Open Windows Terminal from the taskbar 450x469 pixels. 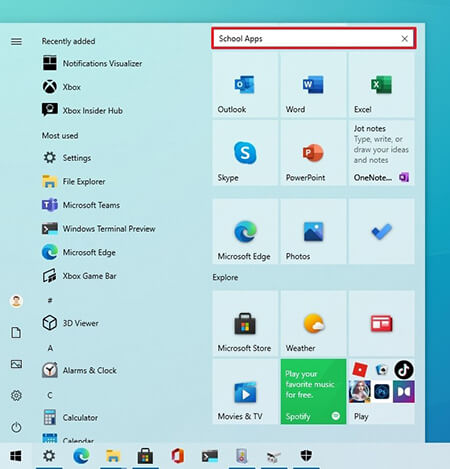(x=210, y=456)
